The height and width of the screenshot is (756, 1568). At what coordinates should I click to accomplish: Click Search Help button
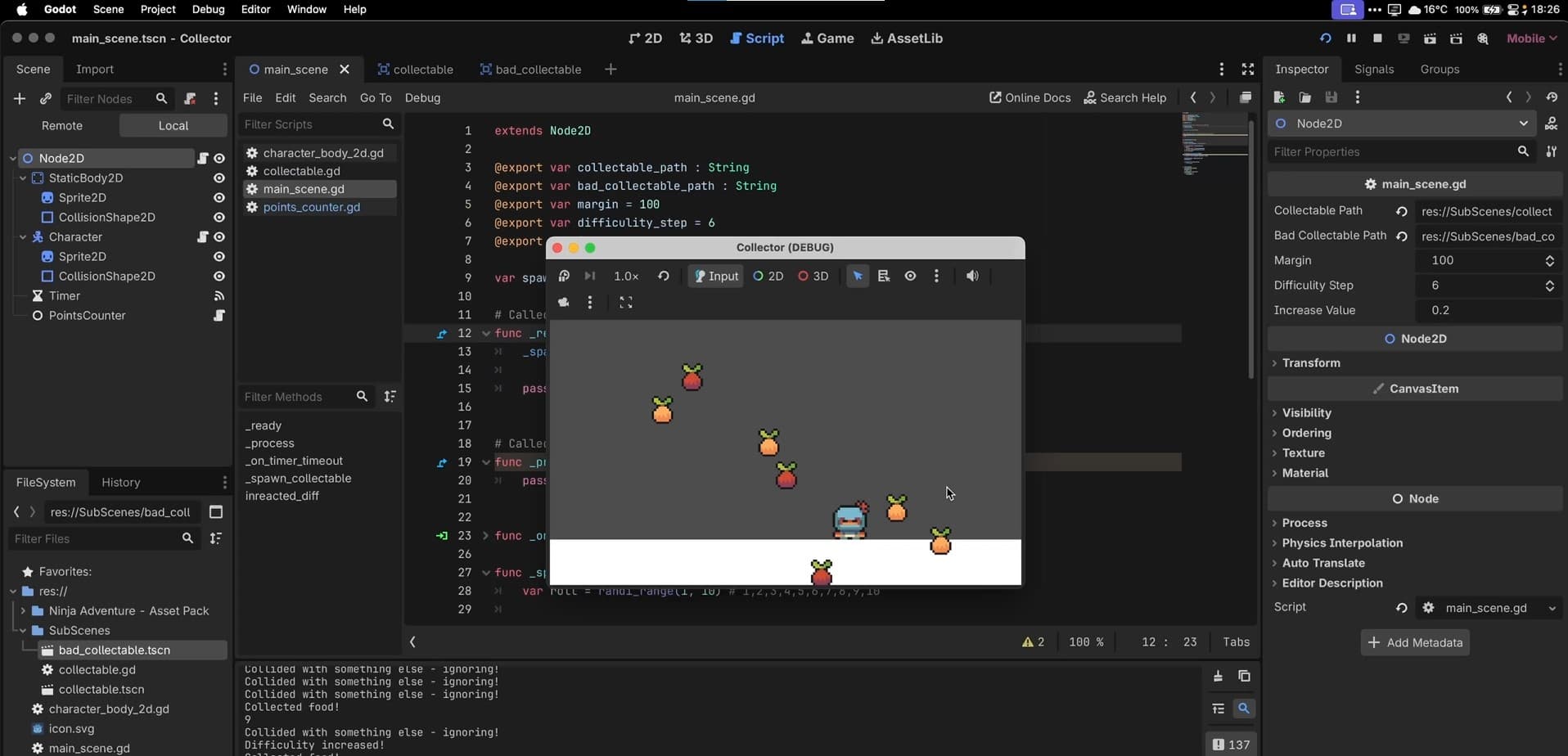click(x=1125, y=98)
